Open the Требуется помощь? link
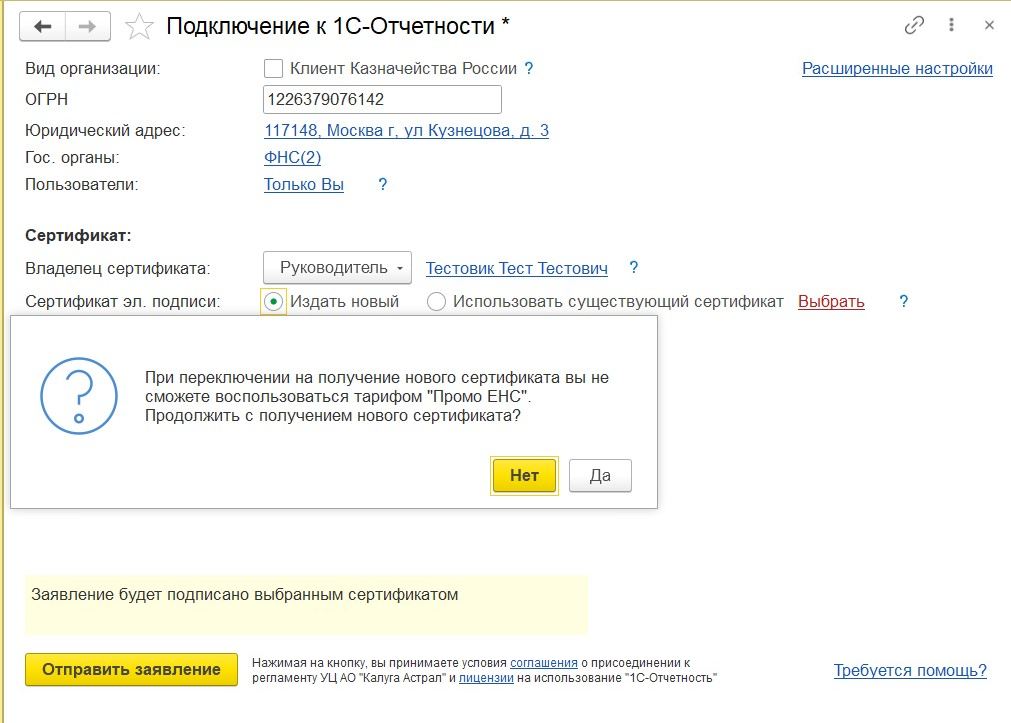1011x723 pixels. click(910, 670)
